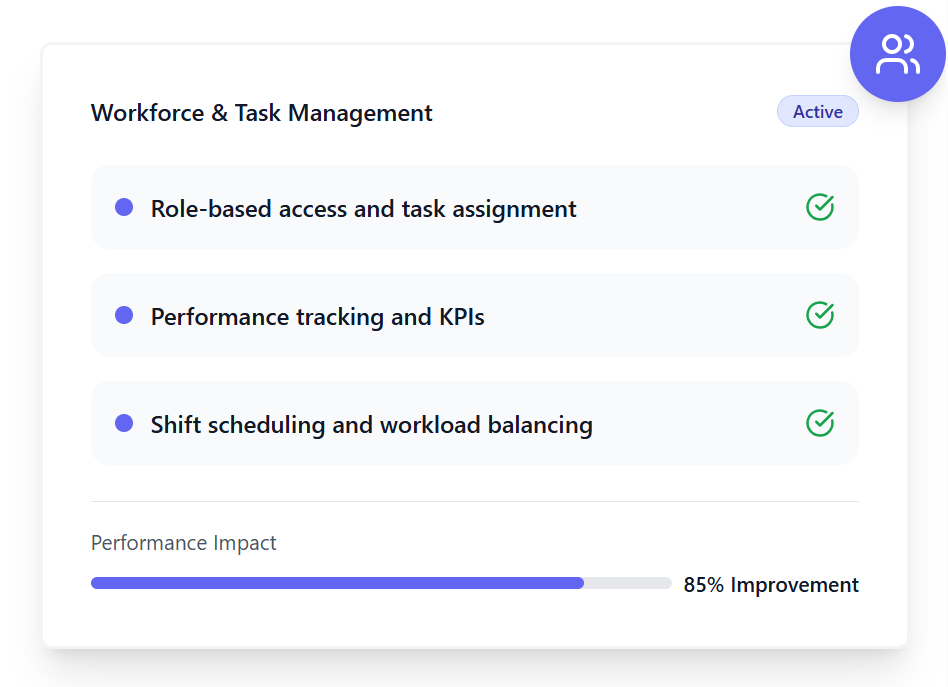Viewport: 948px width, 687px height.
Task: Click the users icon in the purple circle
Action: (x=897, y=54)
